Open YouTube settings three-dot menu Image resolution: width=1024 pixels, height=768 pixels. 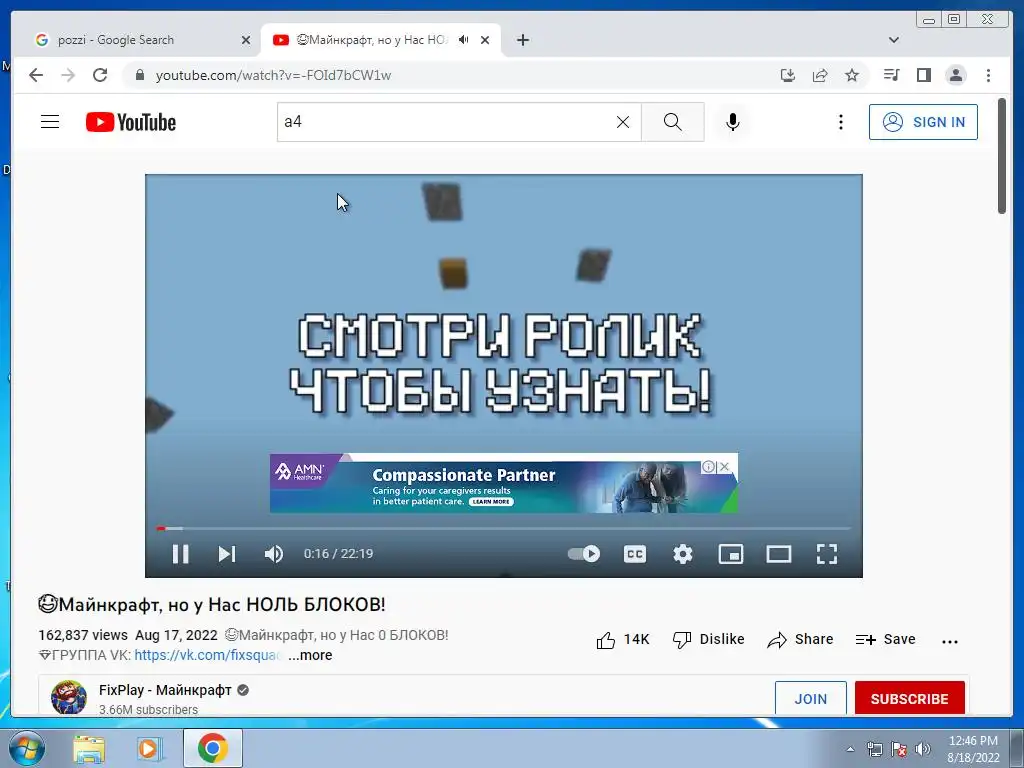coord(840,122)
